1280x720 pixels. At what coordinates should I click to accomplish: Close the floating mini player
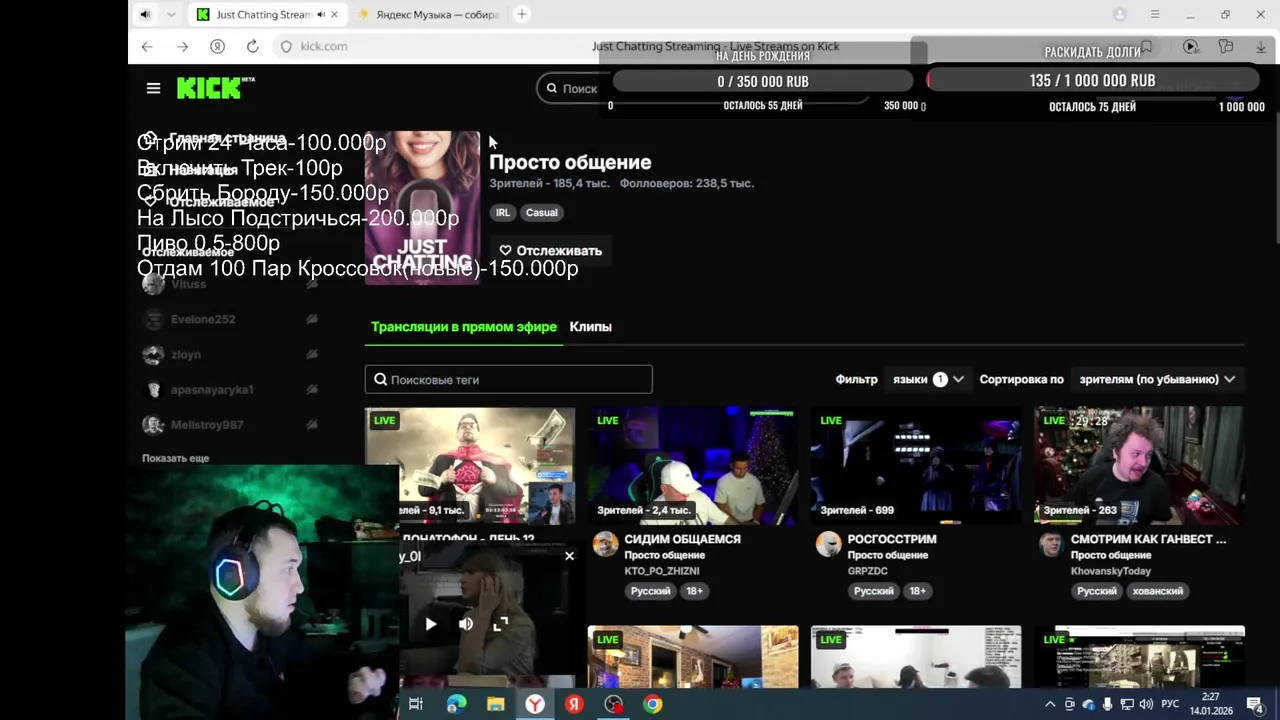click(x=569, y=556)
